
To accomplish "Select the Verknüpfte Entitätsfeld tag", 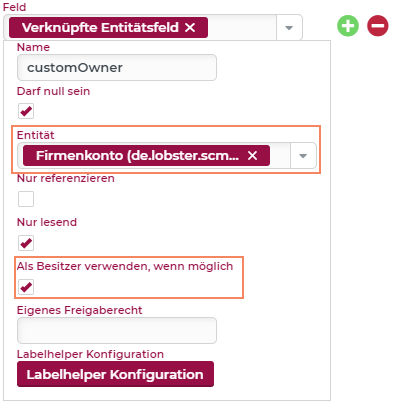I will pos(100,27).
